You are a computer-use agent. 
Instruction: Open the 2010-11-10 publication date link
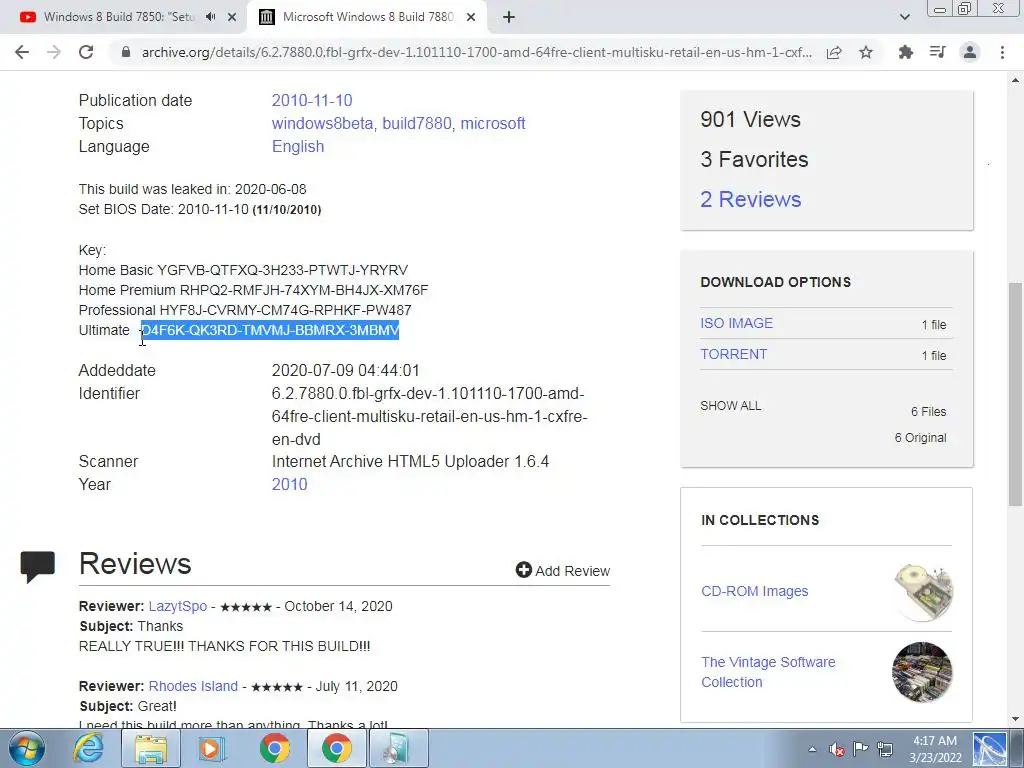click(312, 101)
